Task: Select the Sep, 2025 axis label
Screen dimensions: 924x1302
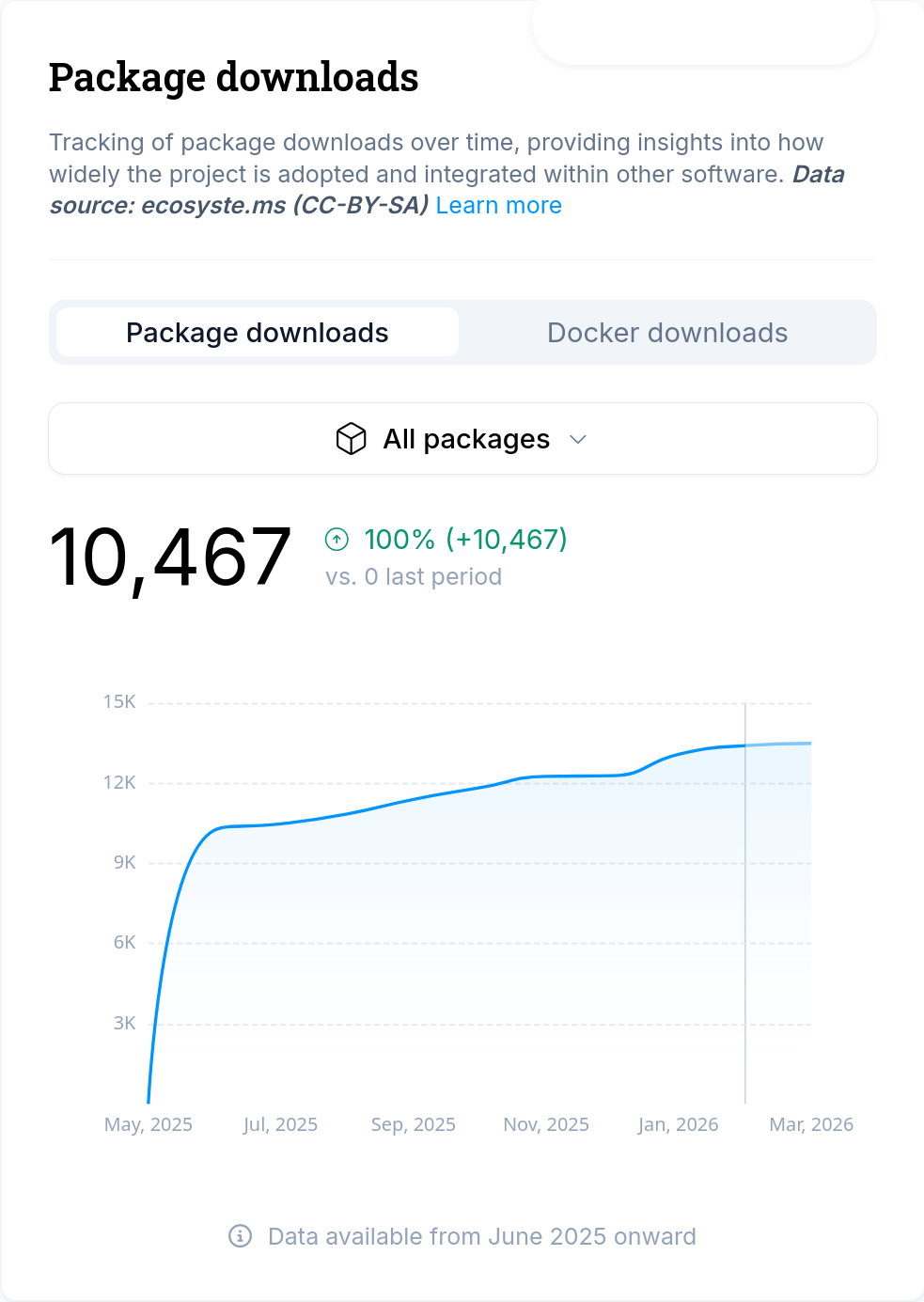Action: [413, 1124]
